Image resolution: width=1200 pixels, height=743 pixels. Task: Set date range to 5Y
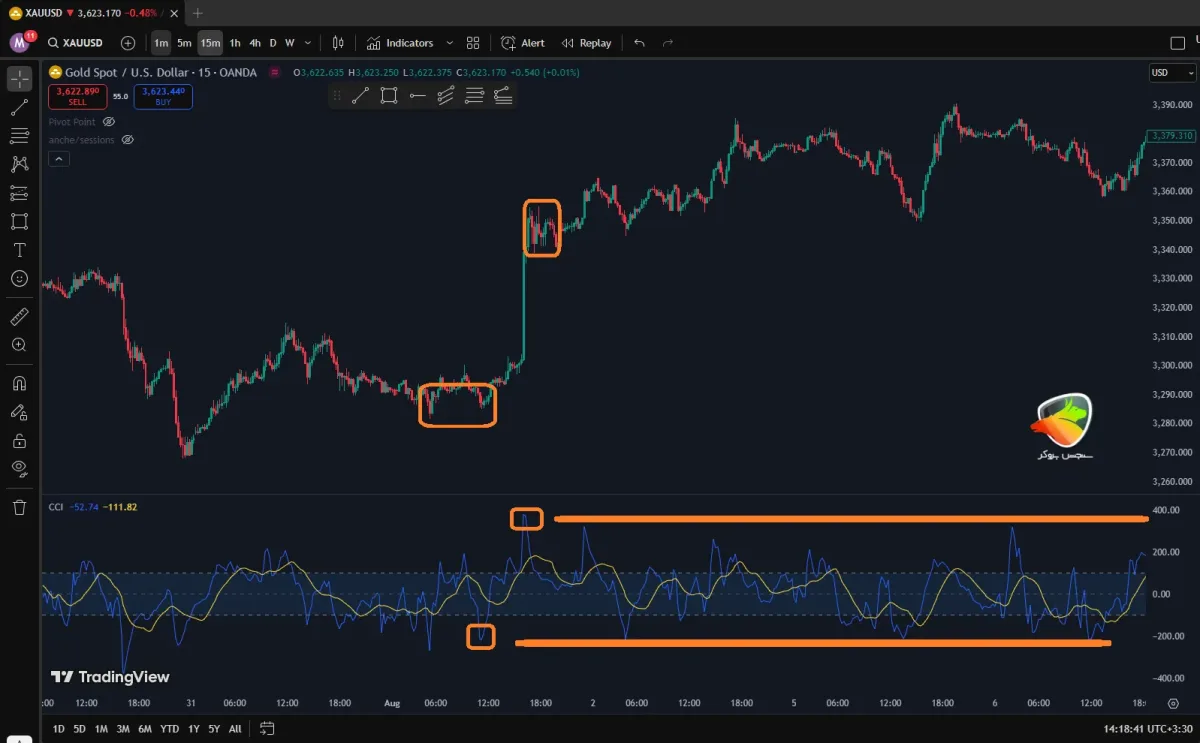point(214,729)
